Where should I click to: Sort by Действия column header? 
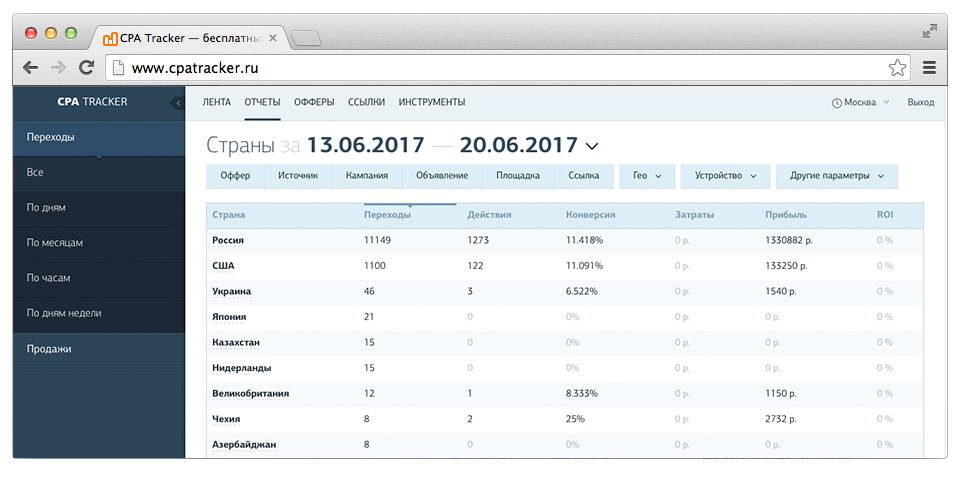(489, 215)
